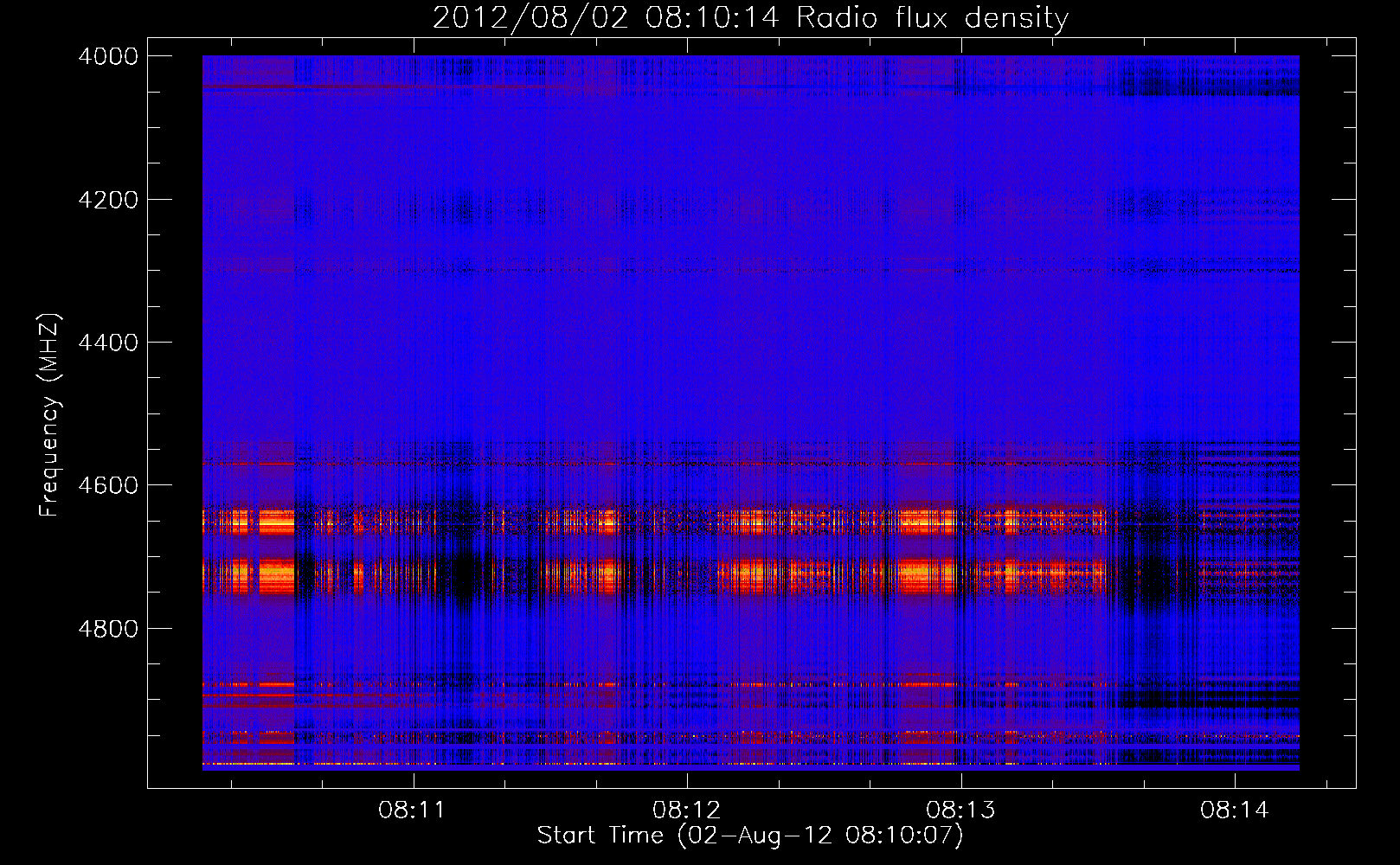Click the 08:12 time axis label

click(686, 811)
